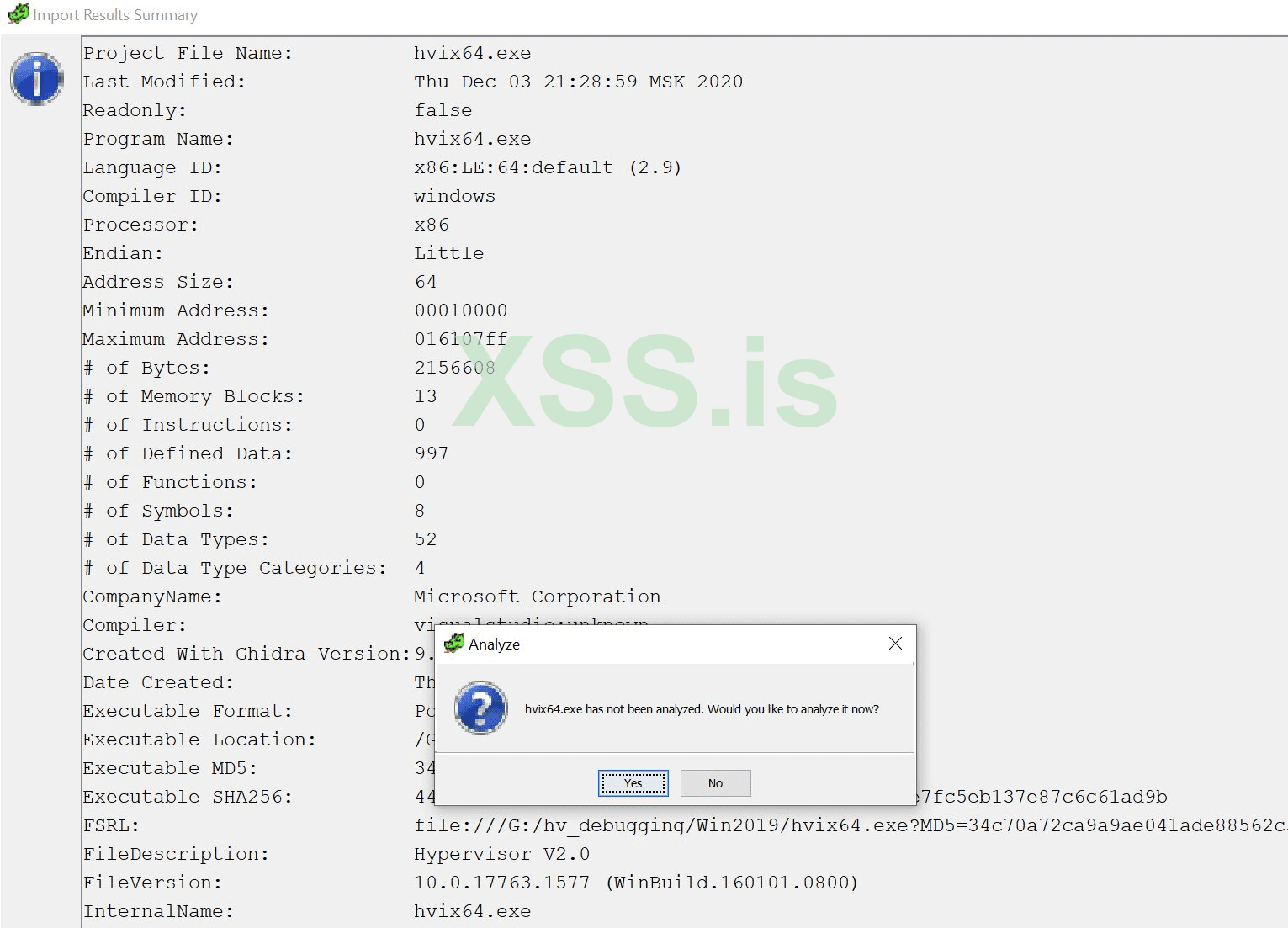Click the Endian label
The width and height of the screenshot is (1288, 928).
pos(123,253)
